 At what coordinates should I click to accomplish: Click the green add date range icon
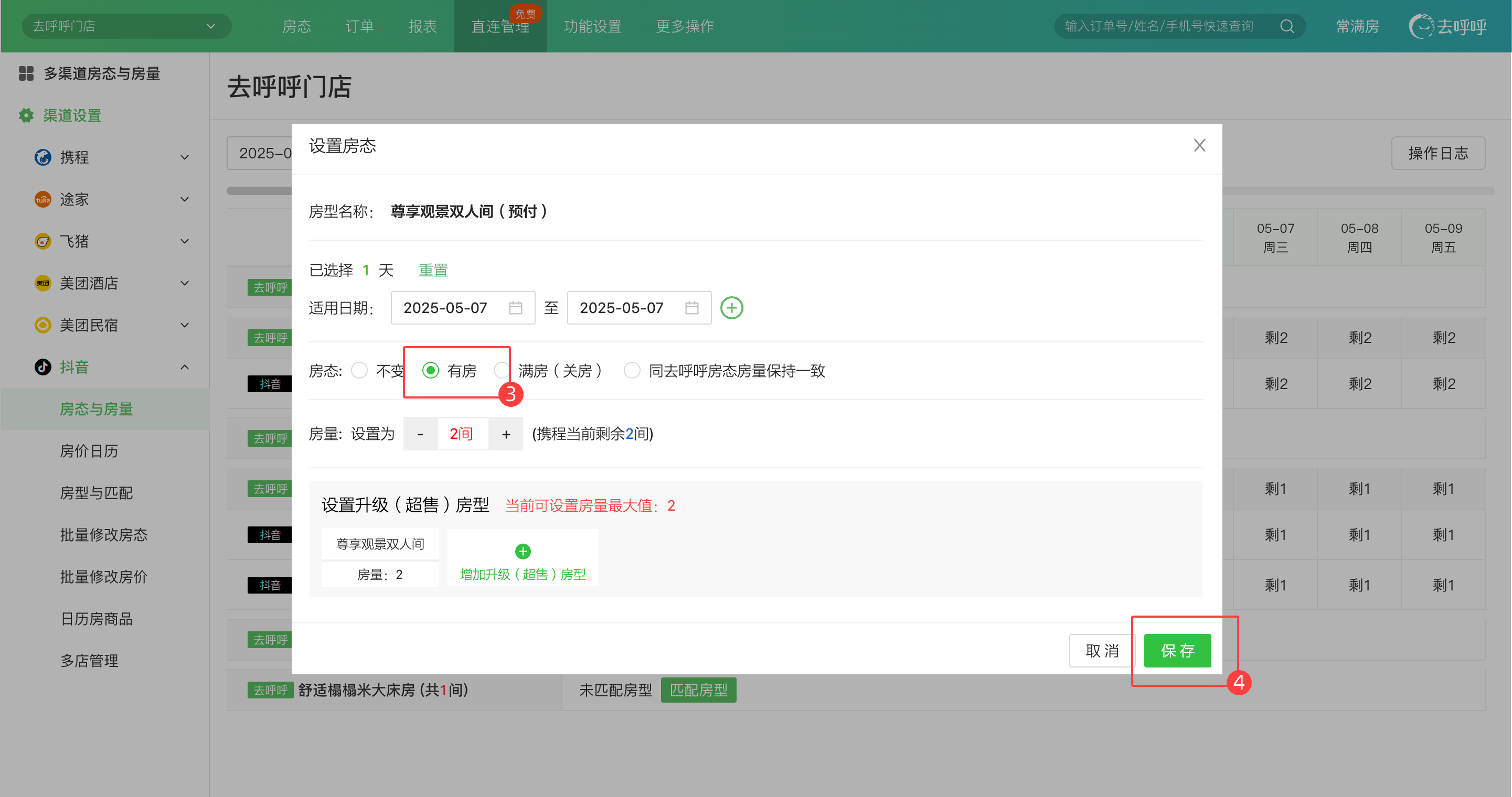click(731, 308)
